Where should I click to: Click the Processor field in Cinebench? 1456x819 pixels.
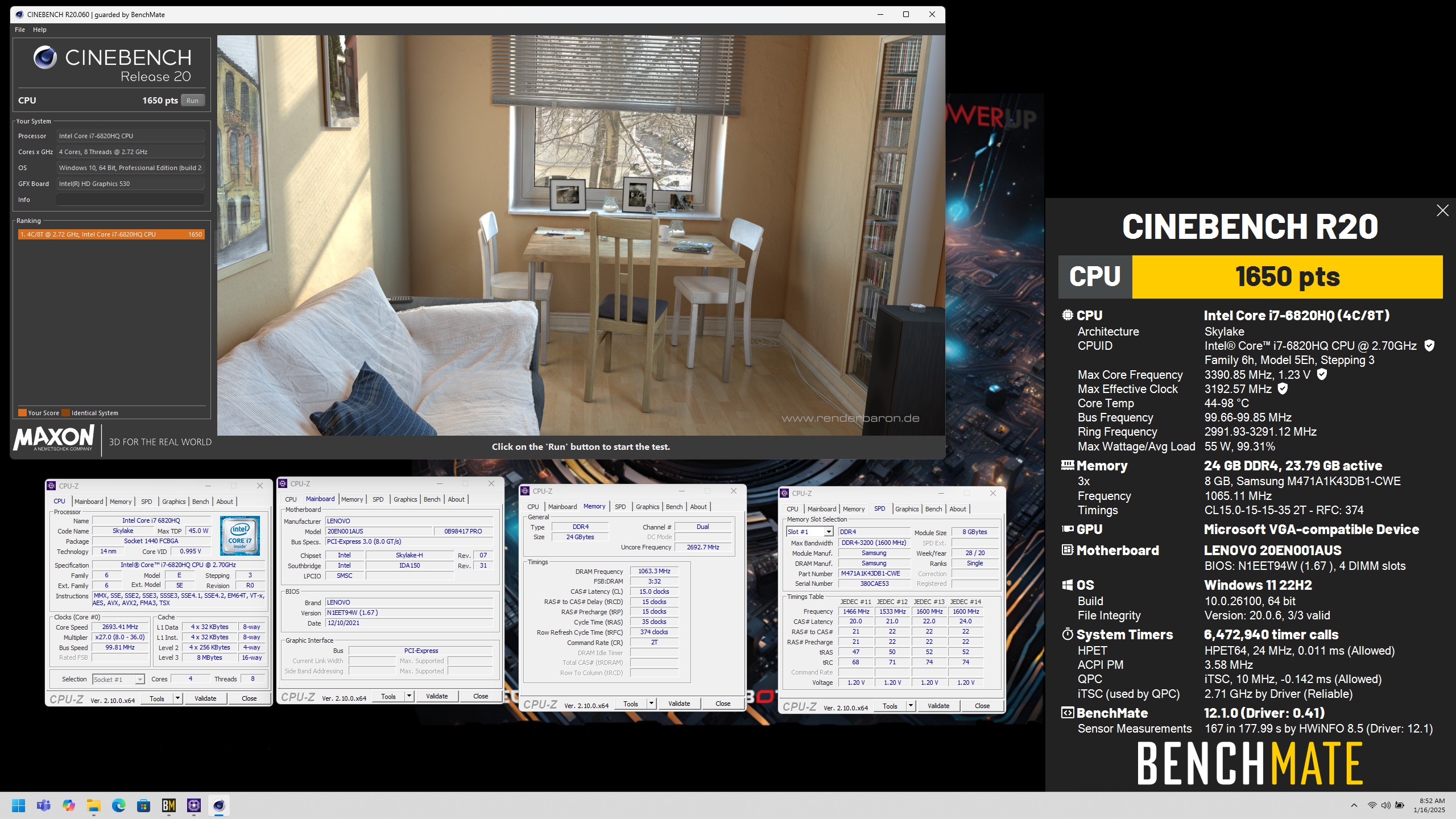point(130,136)
